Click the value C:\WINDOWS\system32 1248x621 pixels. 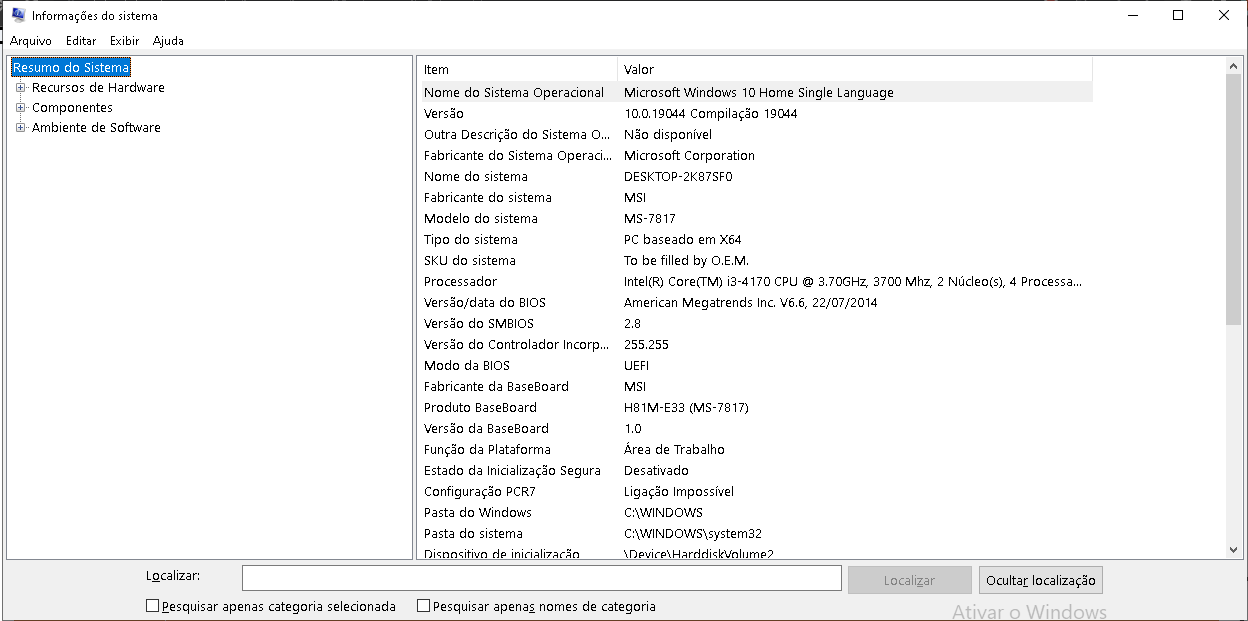click(x=693, y=533)
